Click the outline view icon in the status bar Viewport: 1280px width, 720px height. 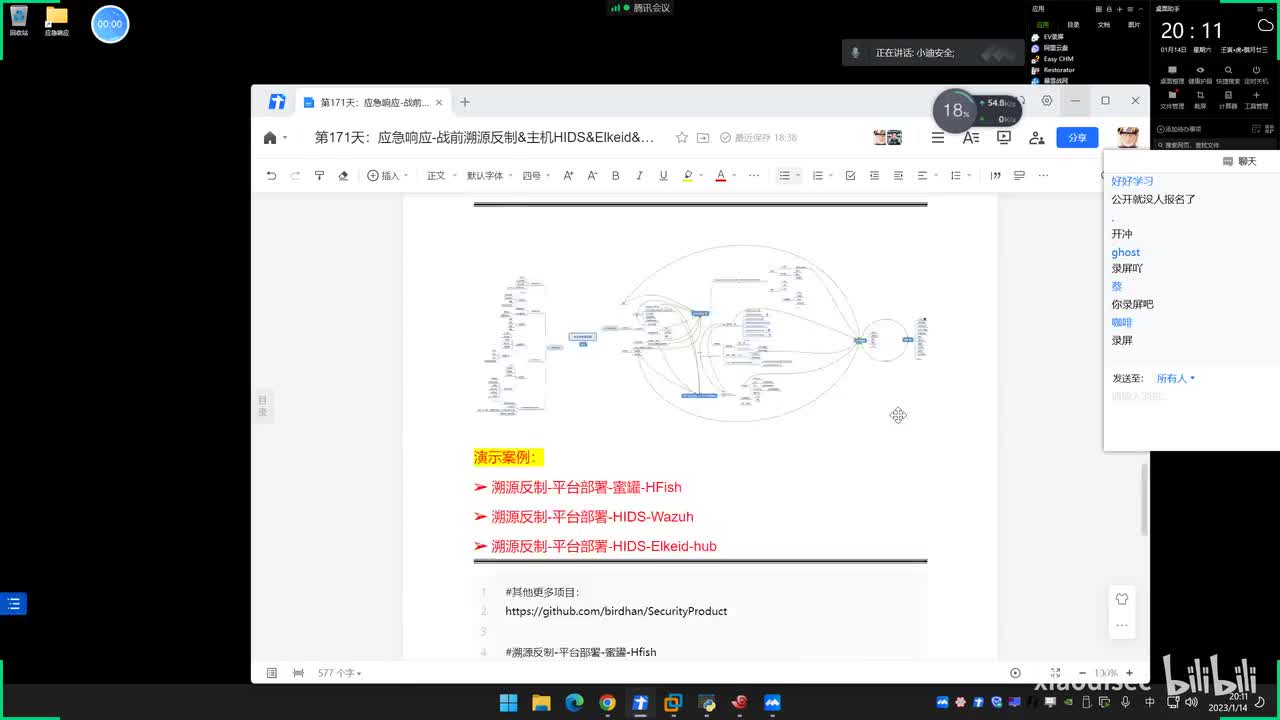pyautogui.click(x=271, y=673)
